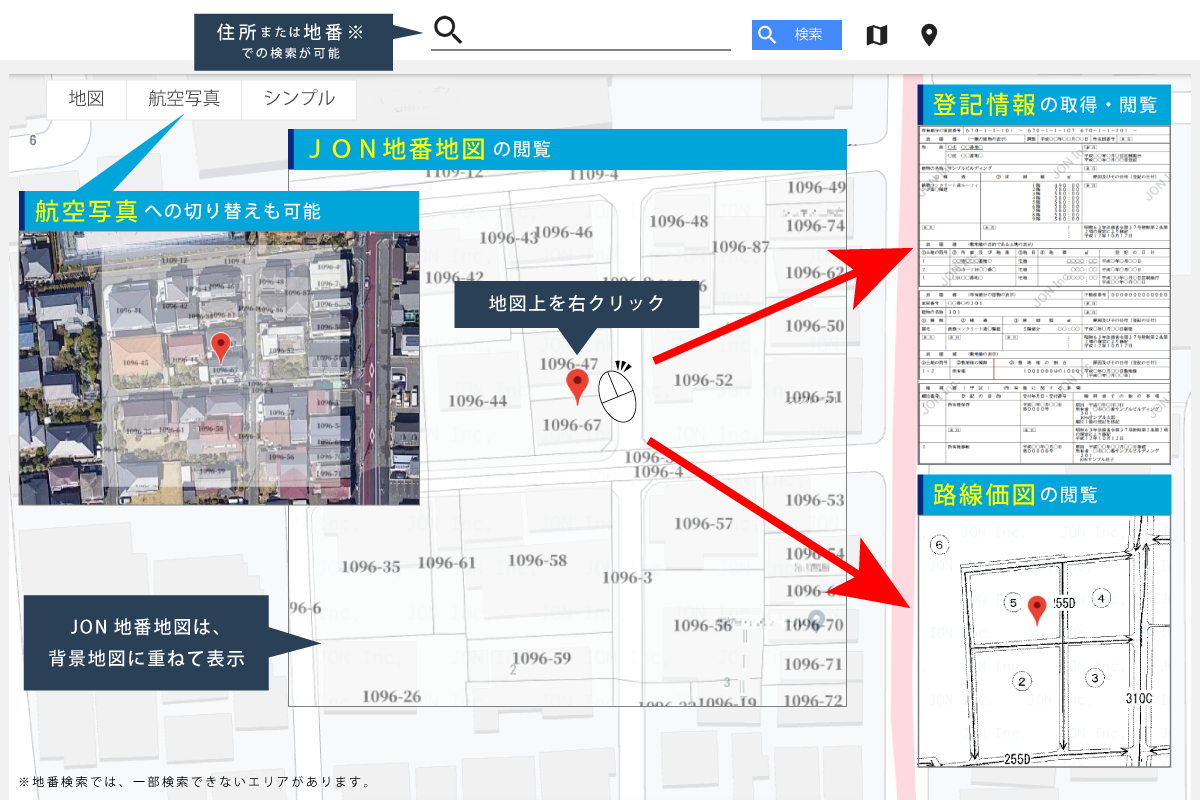1200x800 pixels.
Task: Select parcel 1096-58 on the map
Action: pyautogui.click(x=537, y=560)
